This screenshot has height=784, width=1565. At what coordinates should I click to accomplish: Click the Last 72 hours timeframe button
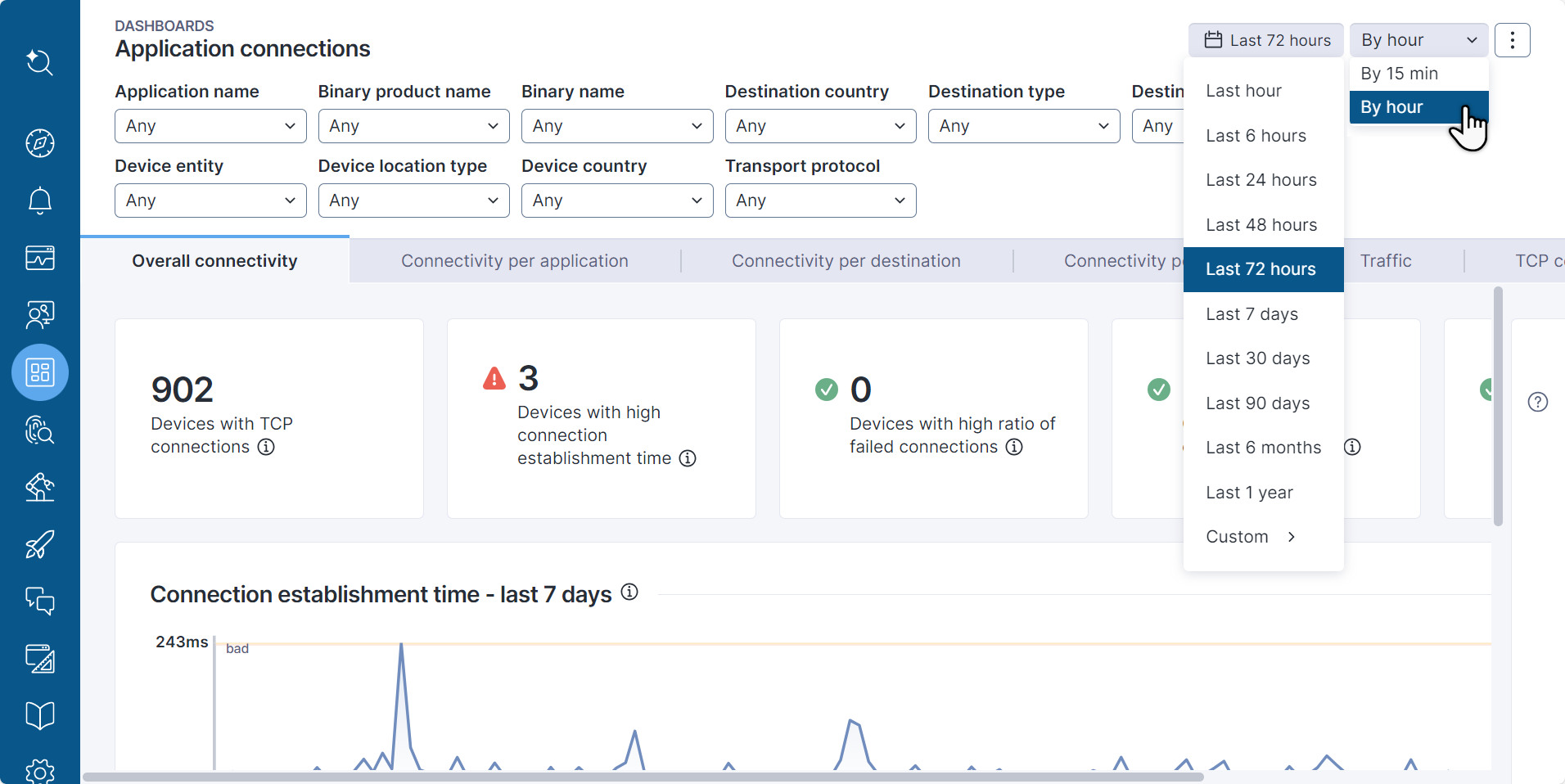tap(1266, 40)
